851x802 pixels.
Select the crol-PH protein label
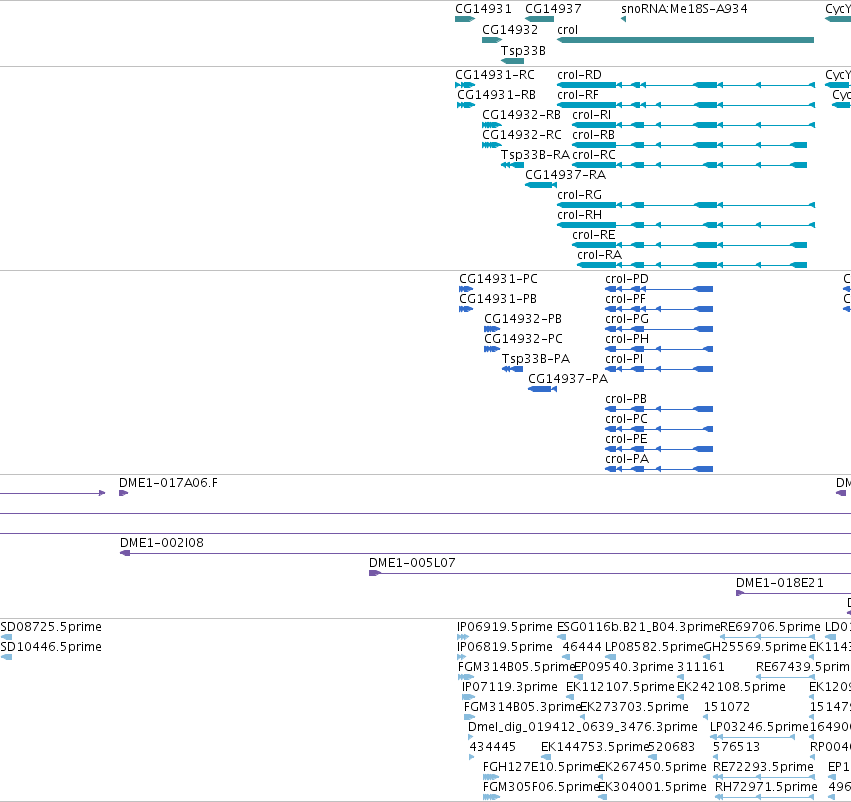(627, 339)
